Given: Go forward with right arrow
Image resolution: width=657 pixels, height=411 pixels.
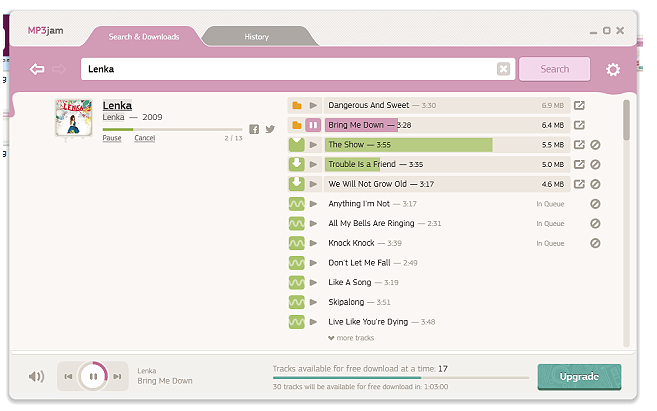Looking at the screenshot, I should [x=59, y=69].
